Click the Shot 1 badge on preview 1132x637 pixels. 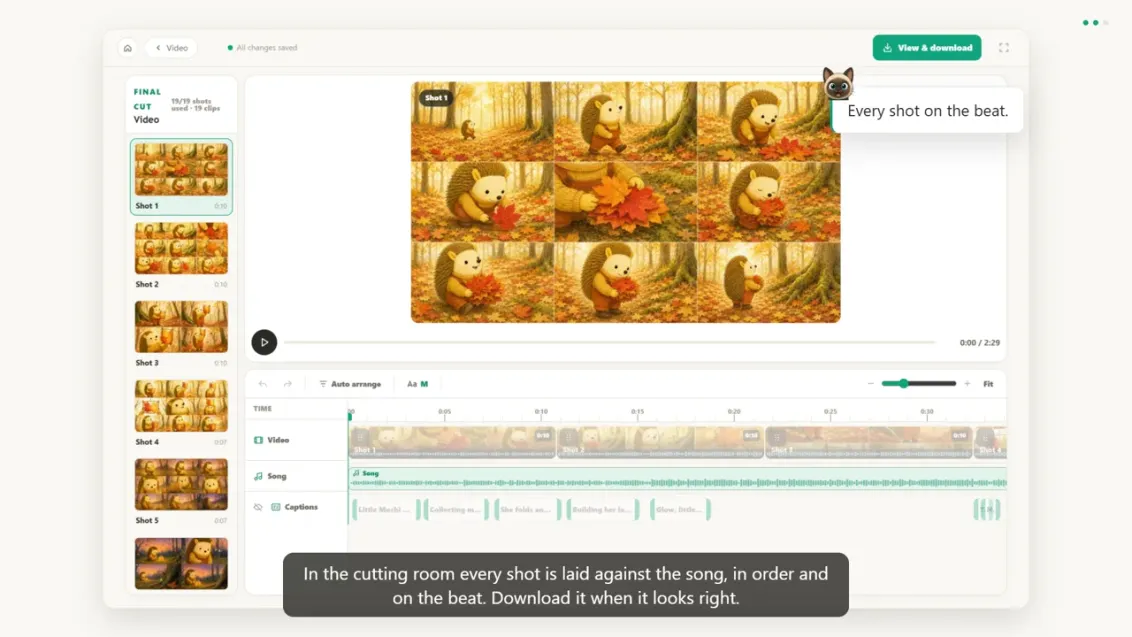point(436,98)
